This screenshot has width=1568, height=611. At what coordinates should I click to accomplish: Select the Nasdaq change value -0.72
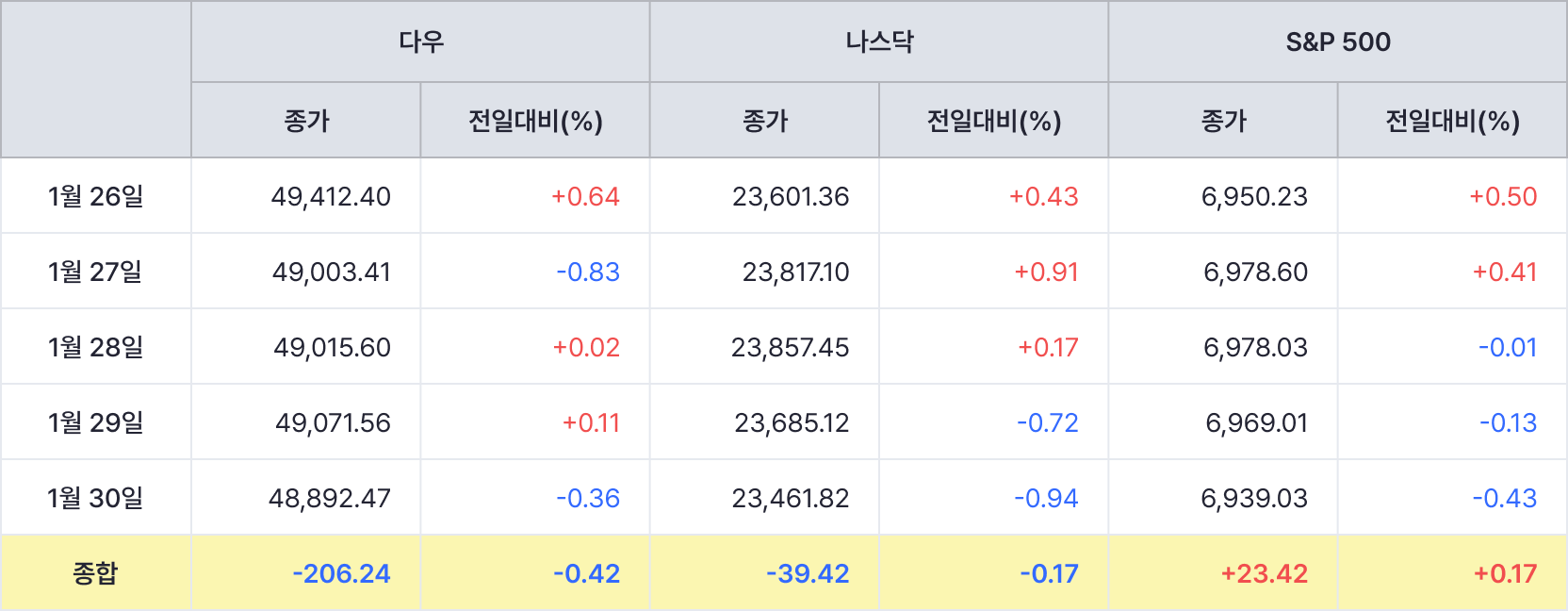[1047, 422]
